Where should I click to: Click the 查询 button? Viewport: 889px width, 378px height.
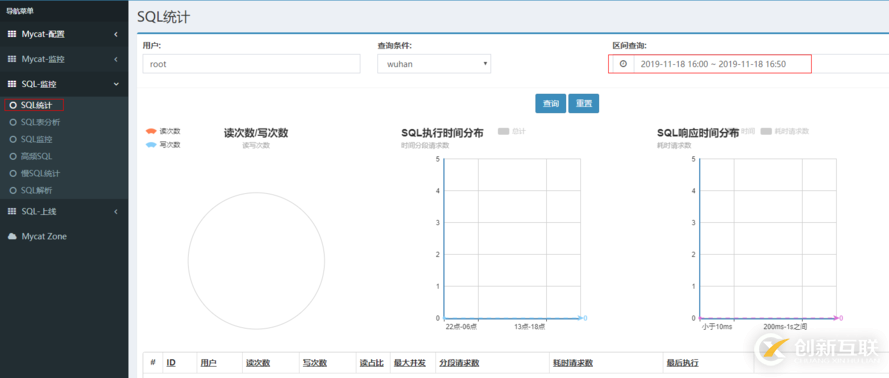(551, 104)
